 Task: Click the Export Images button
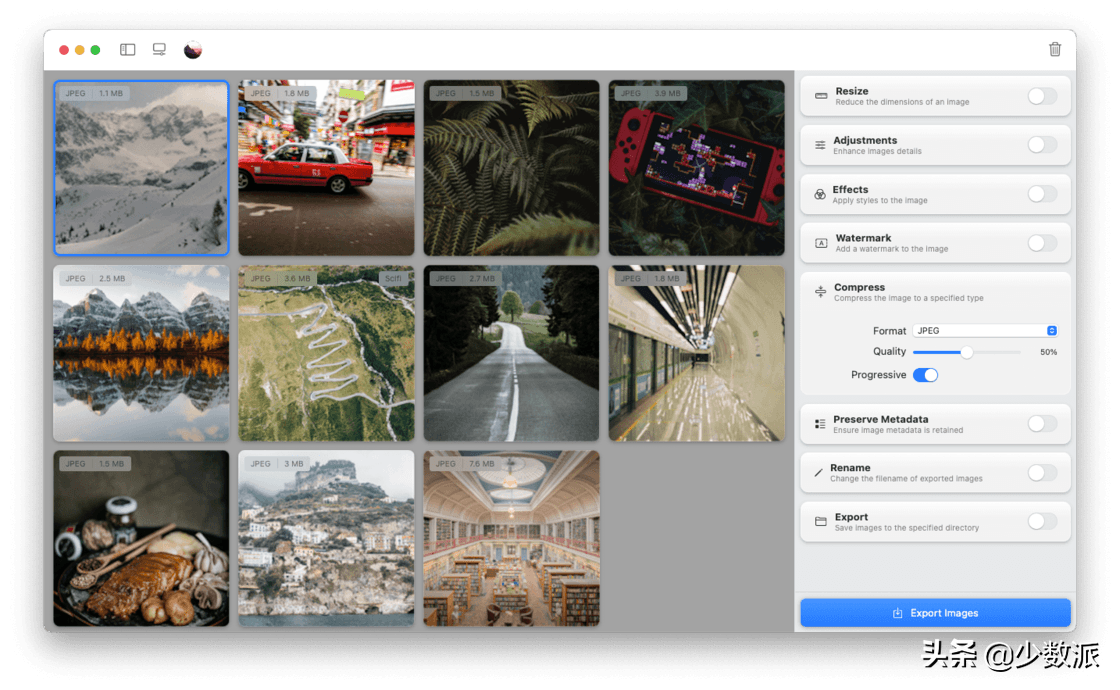pos(935,613)
